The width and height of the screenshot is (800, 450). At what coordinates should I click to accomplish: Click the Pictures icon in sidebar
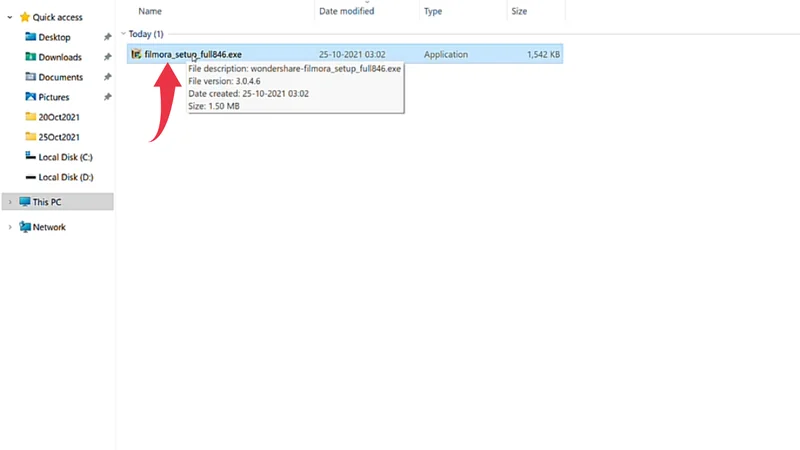[30, 97]
